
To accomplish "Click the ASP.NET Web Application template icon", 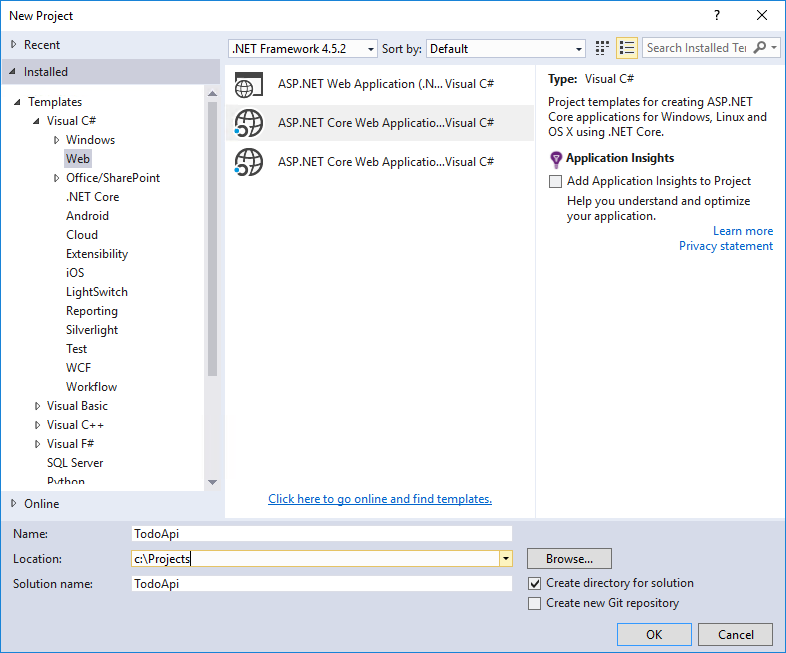I will coord(249,84).
